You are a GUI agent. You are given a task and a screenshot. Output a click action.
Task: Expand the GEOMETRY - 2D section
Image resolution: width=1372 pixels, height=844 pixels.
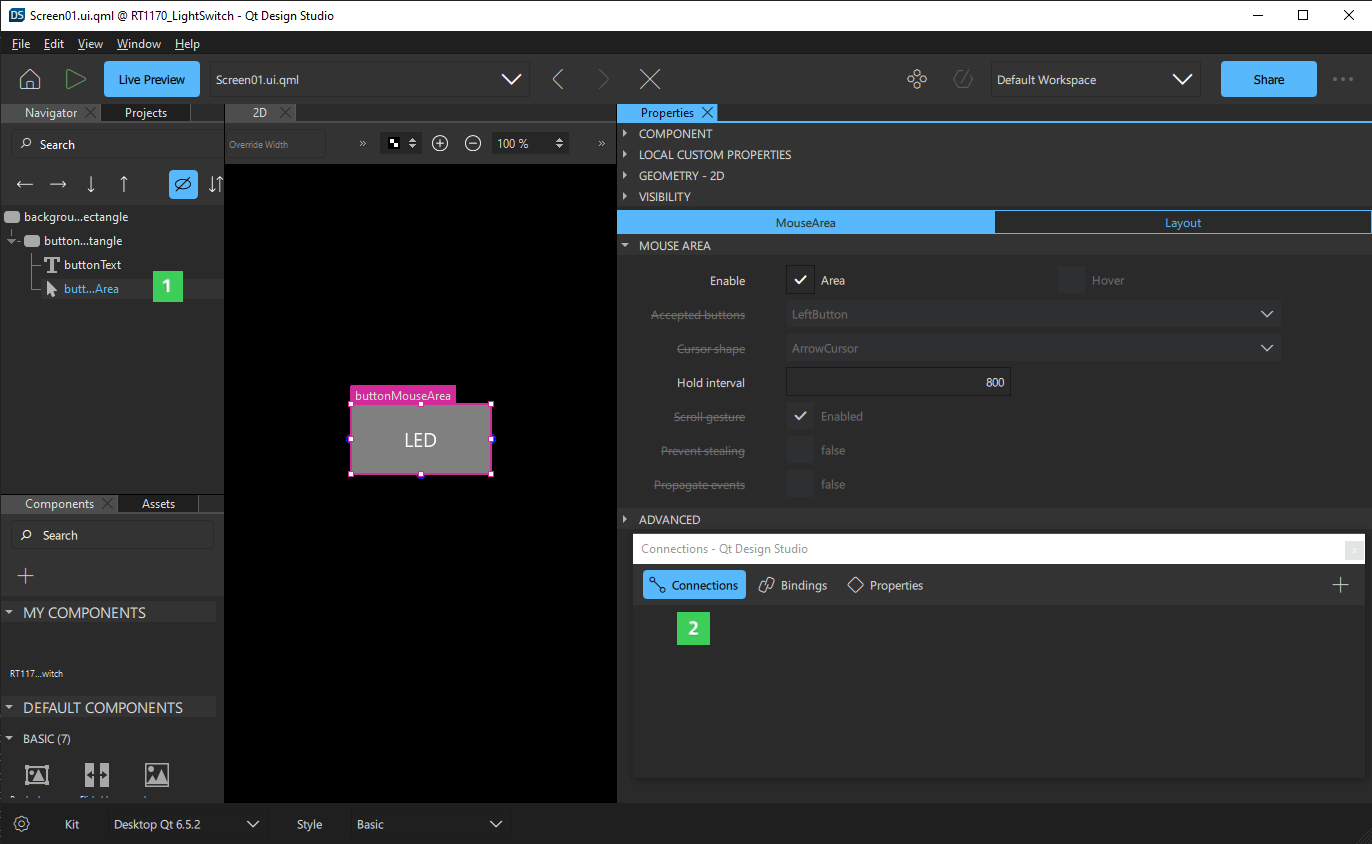point(626,175)
